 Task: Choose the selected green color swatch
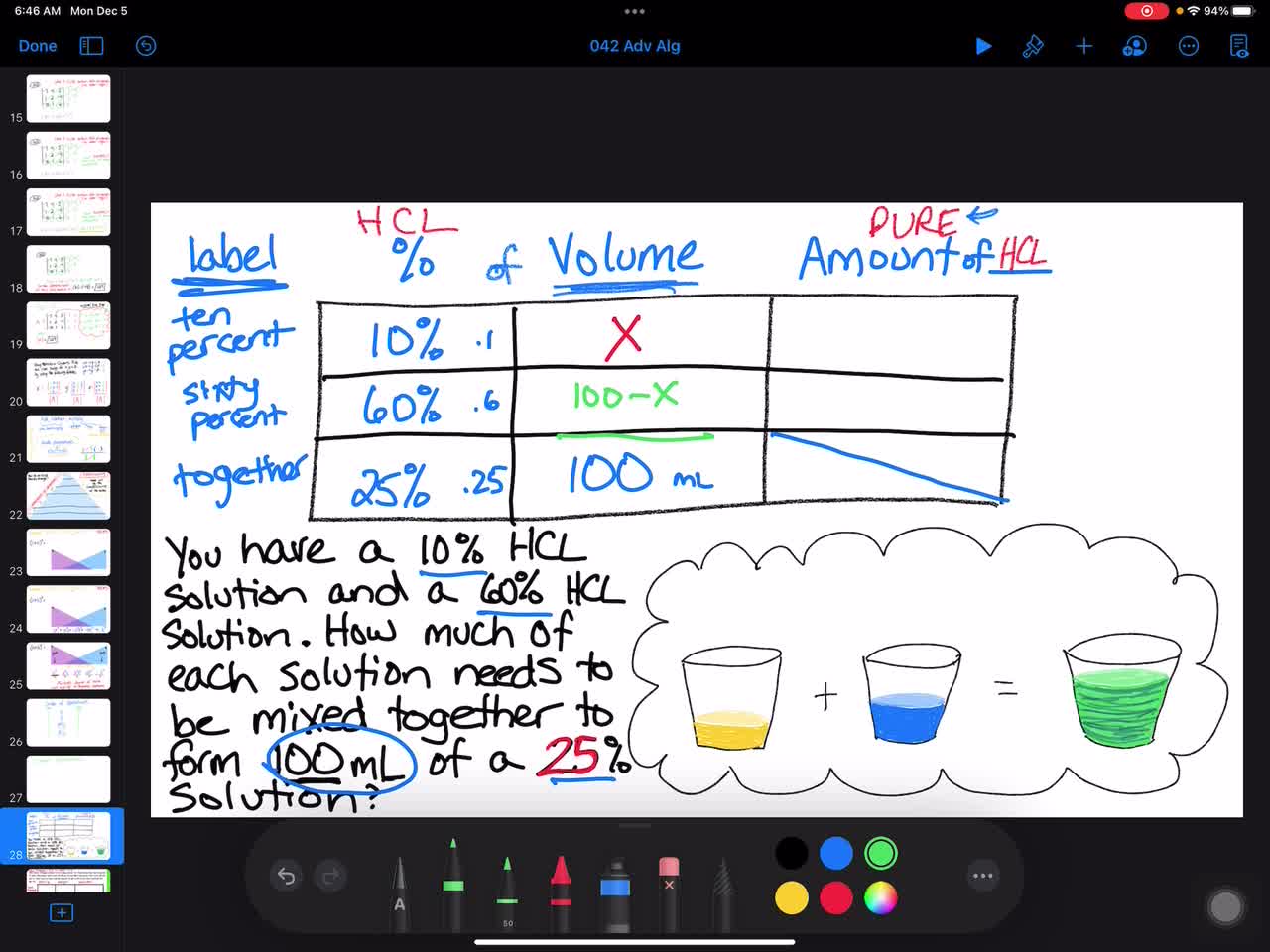pos(881,853)
